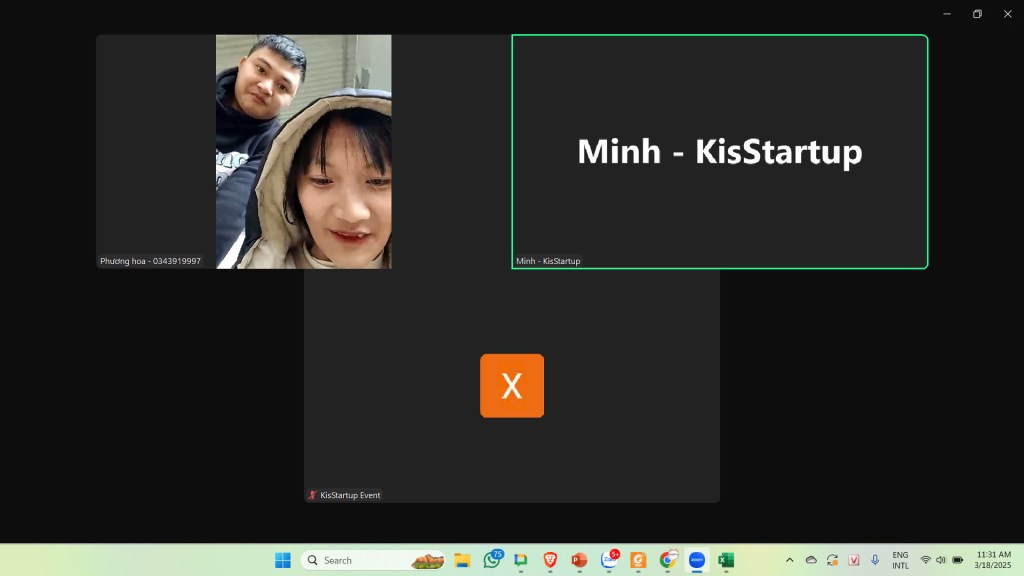The image size is (1024, 576).
Task: Mute the microphone via the tray microphone icon
Action: click(x=875, y=560)
